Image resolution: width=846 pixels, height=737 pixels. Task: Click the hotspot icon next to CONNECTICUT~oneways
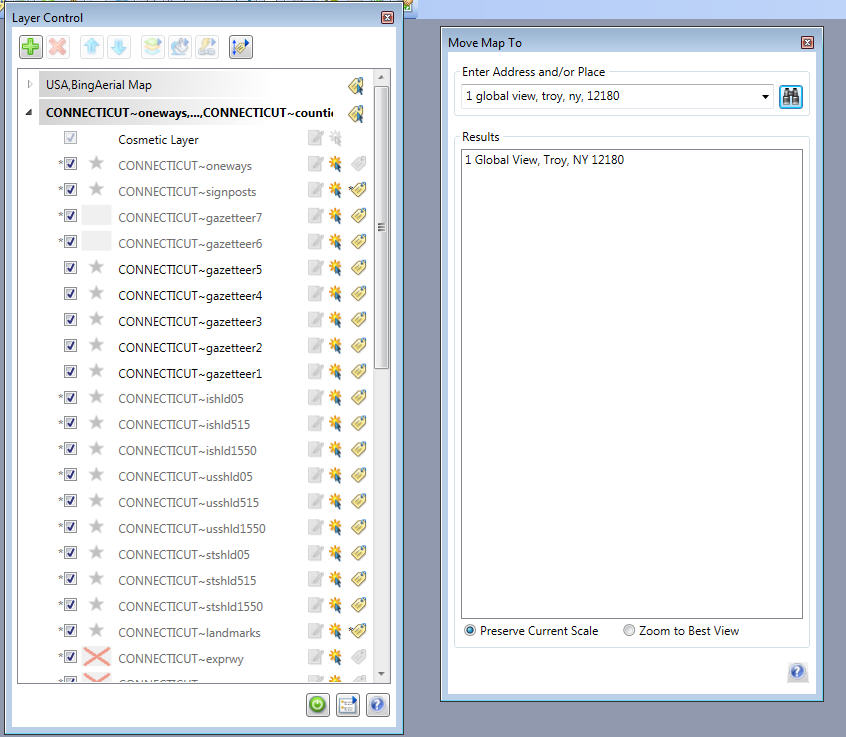(x=335, y=165)
